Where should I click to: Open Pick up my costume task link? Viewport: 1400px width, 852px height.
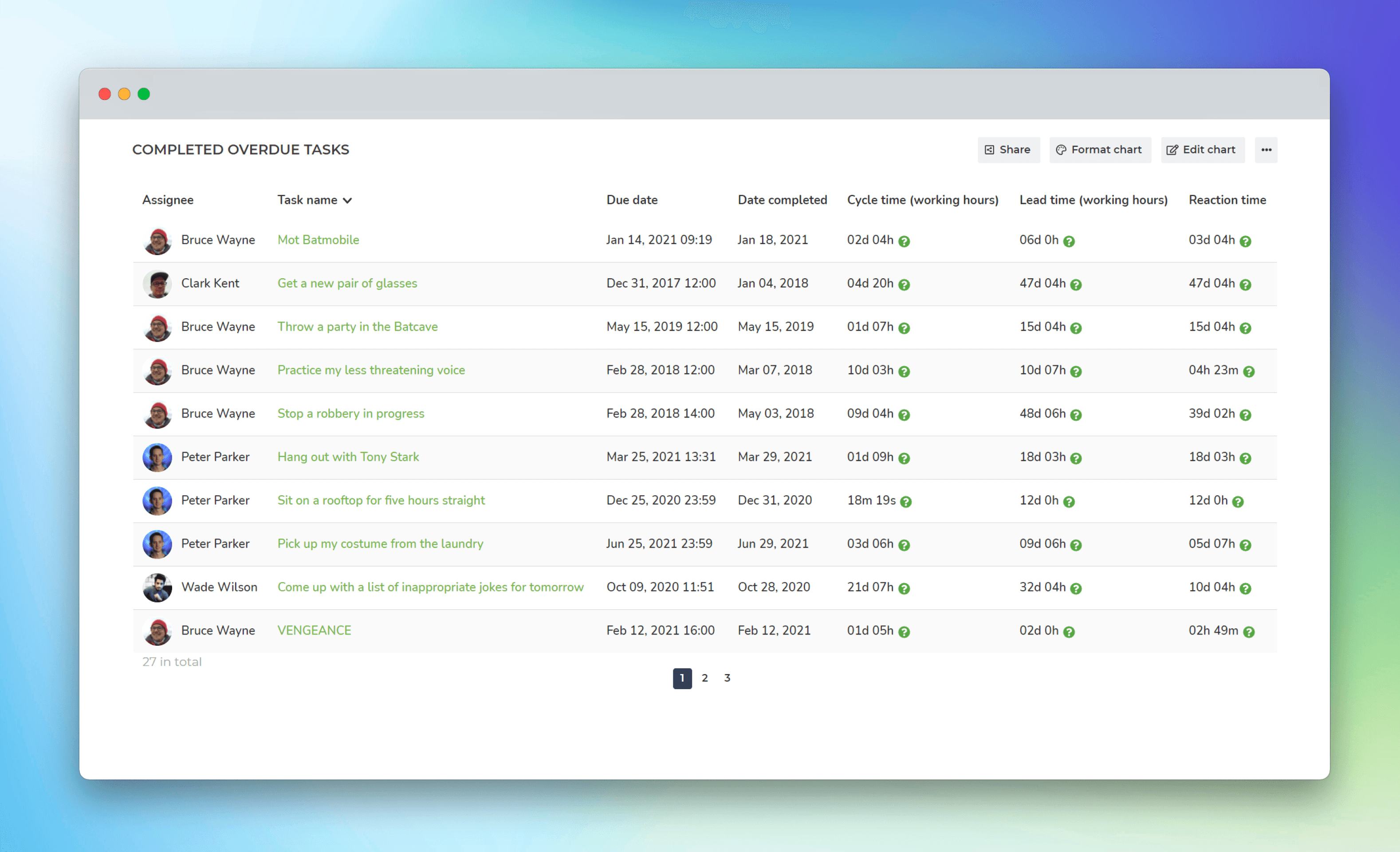[x=380, y=543]
